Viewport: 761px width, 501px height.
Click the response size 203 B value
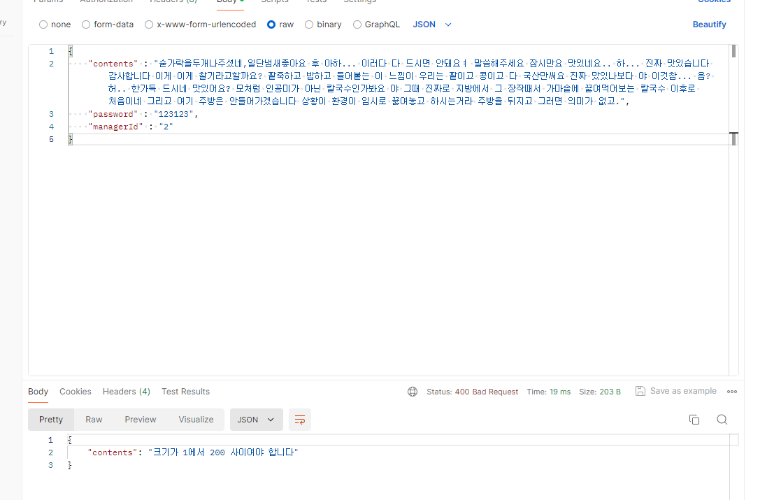click(610, 392)
